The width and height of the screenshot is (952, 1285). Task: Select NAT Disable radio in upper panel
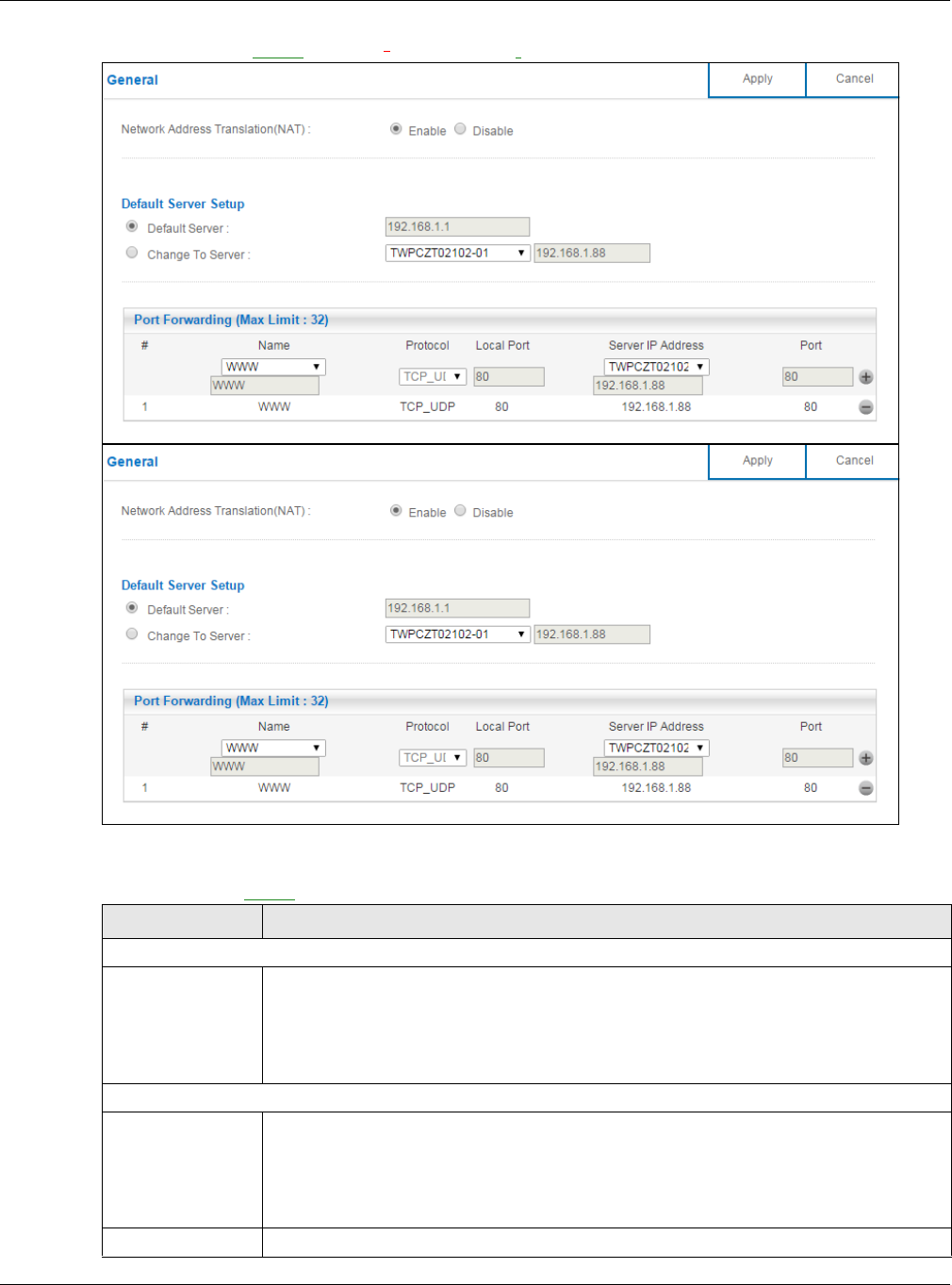coord(460,129)
